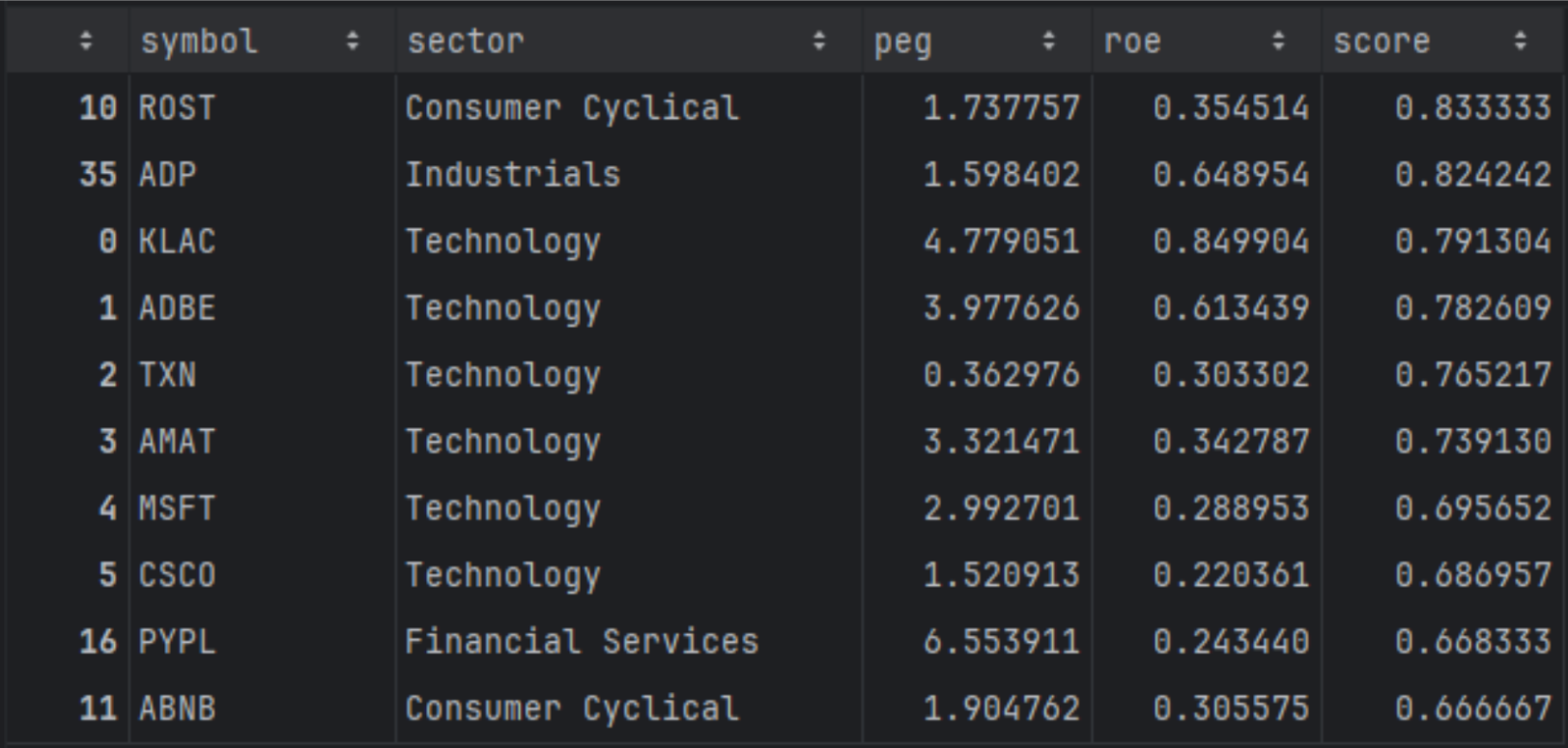1568x748 pixels.
Task: Select ADP Industrials sector cell
Action: (x=513, y=174)
